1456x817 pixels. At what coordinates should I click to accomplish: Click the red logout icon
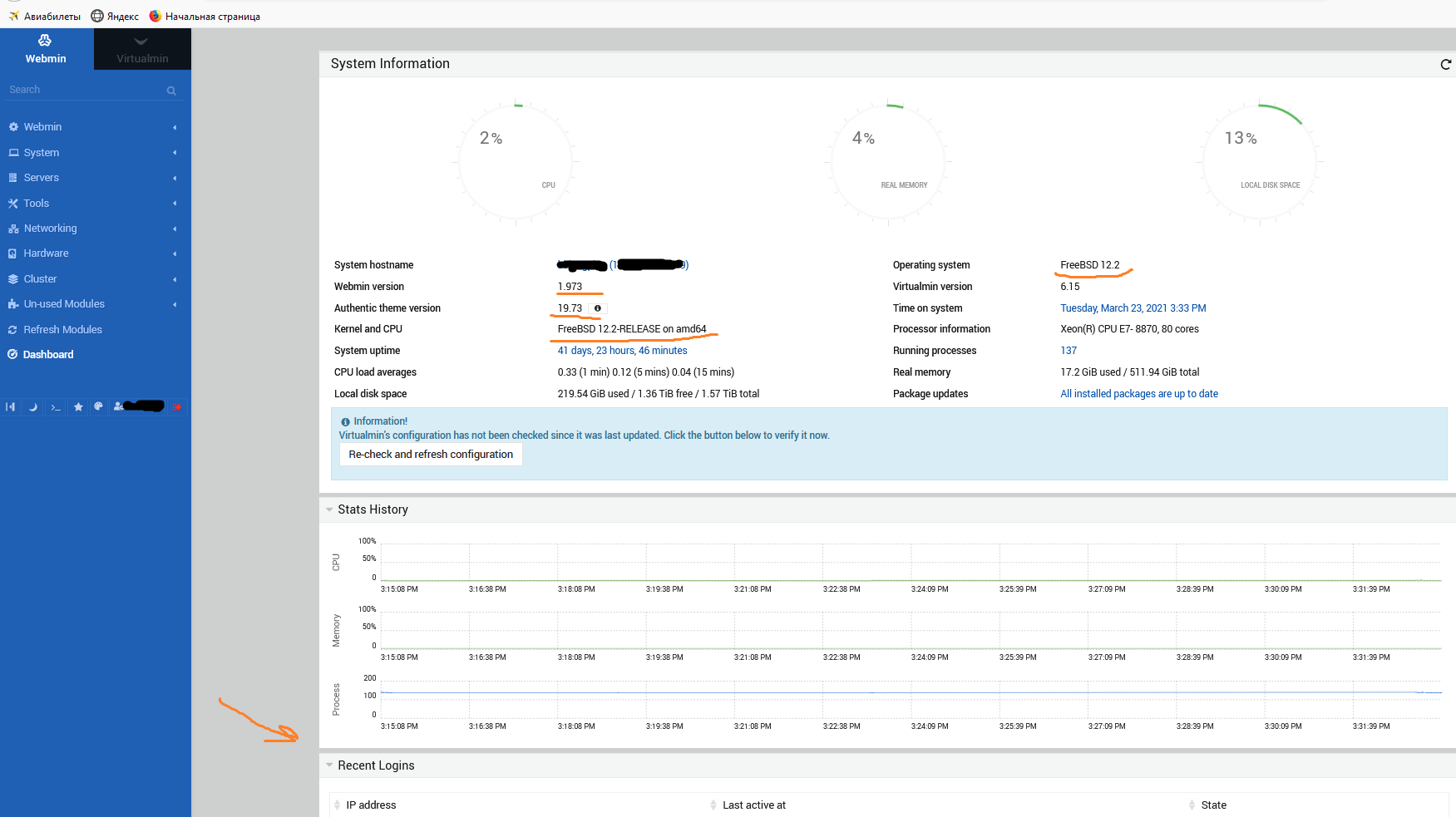click(x=177, y=407)
